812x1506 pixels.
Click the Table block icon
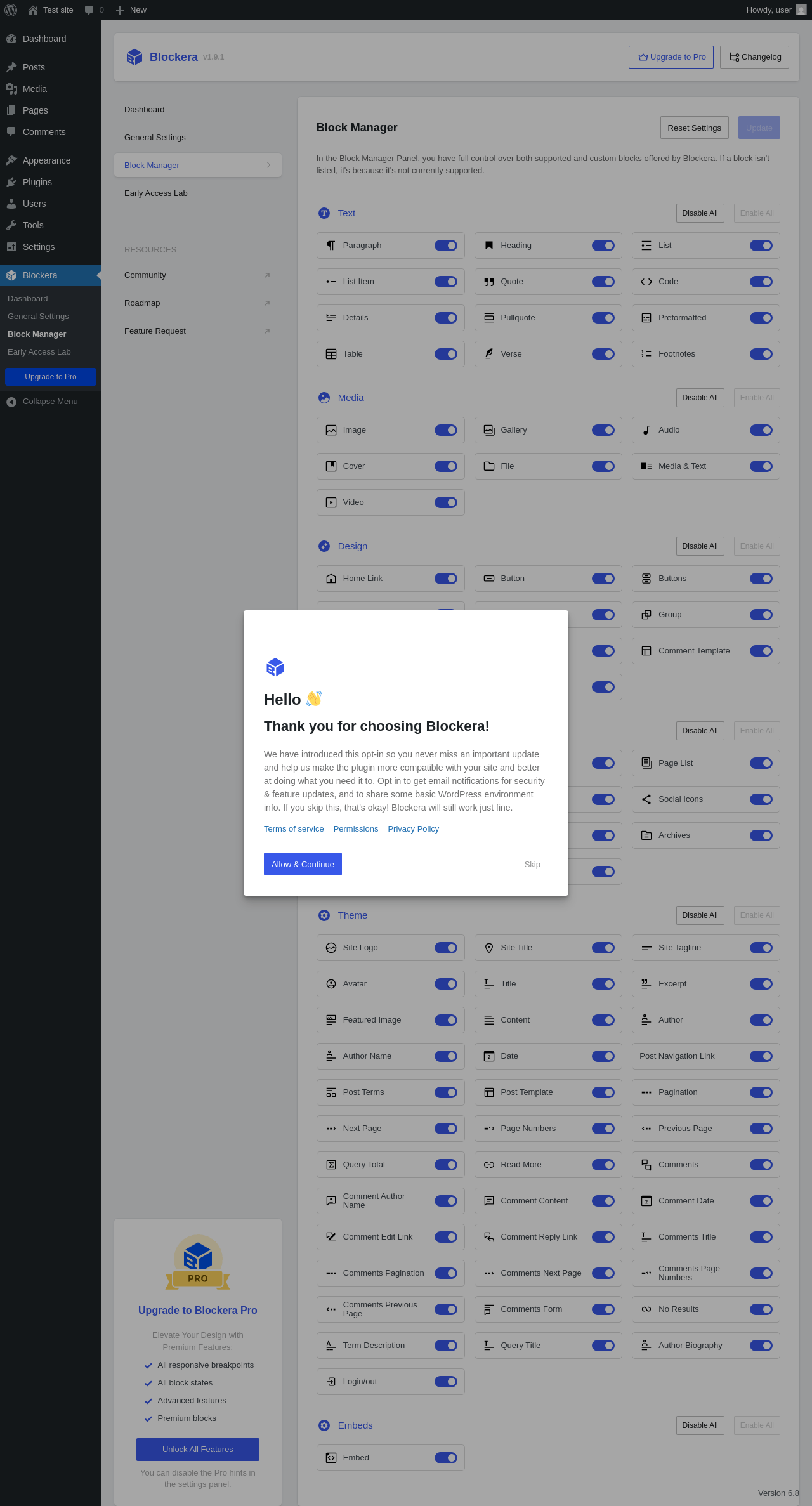click(x=331, y=354)
